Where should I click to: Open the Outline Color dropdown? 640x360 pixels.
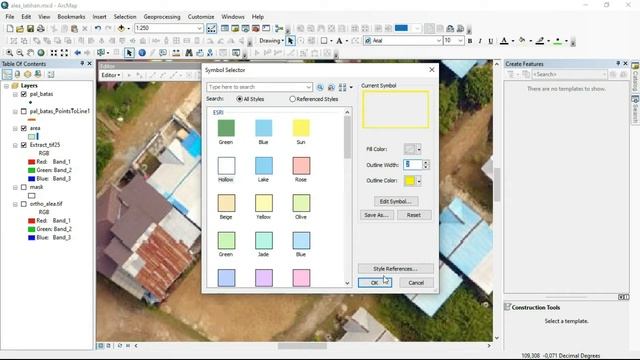coord(419,181)
